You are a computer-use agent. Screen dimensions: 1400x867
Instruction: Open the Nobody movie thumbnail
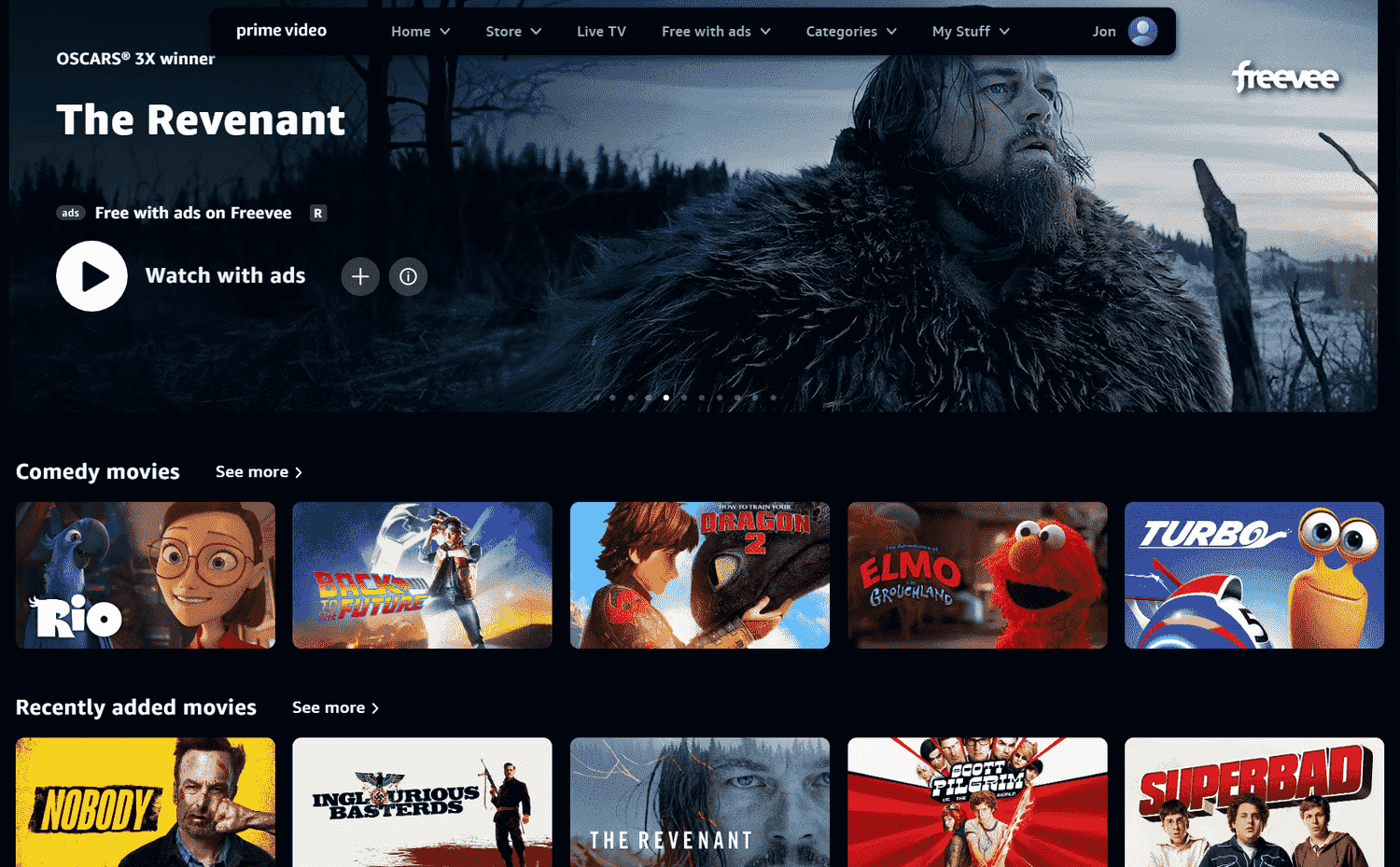point(146,803)
